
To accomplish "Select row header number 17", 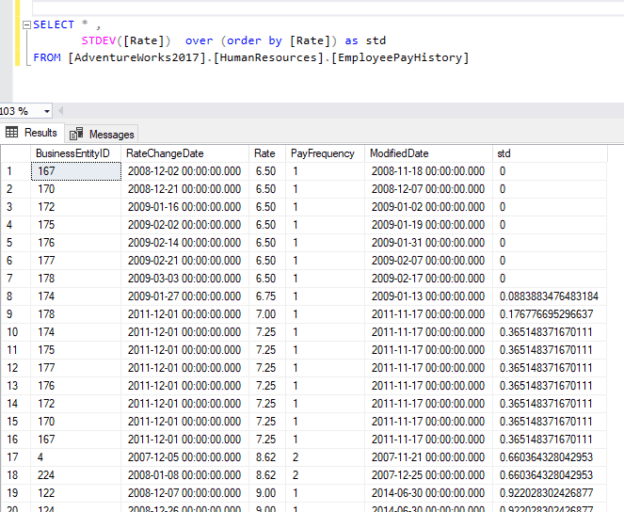I will click(x=16, y=457).
